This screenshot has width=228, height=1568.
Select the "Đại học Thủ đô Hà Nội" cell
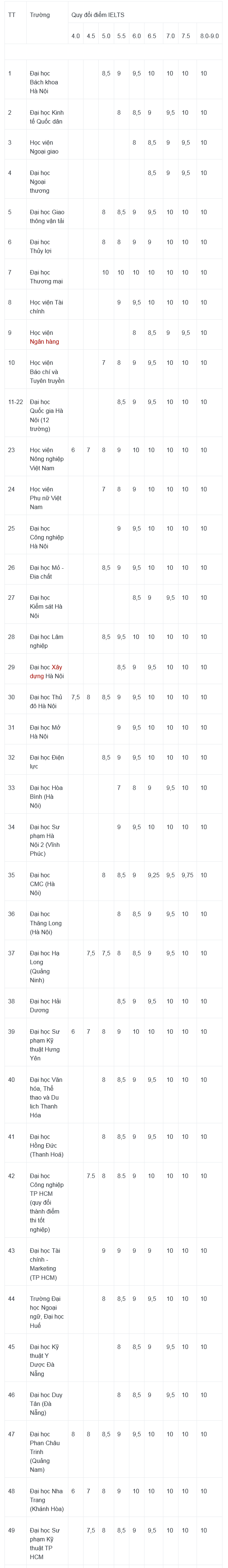pyautogui.click(x=47, y=701)
